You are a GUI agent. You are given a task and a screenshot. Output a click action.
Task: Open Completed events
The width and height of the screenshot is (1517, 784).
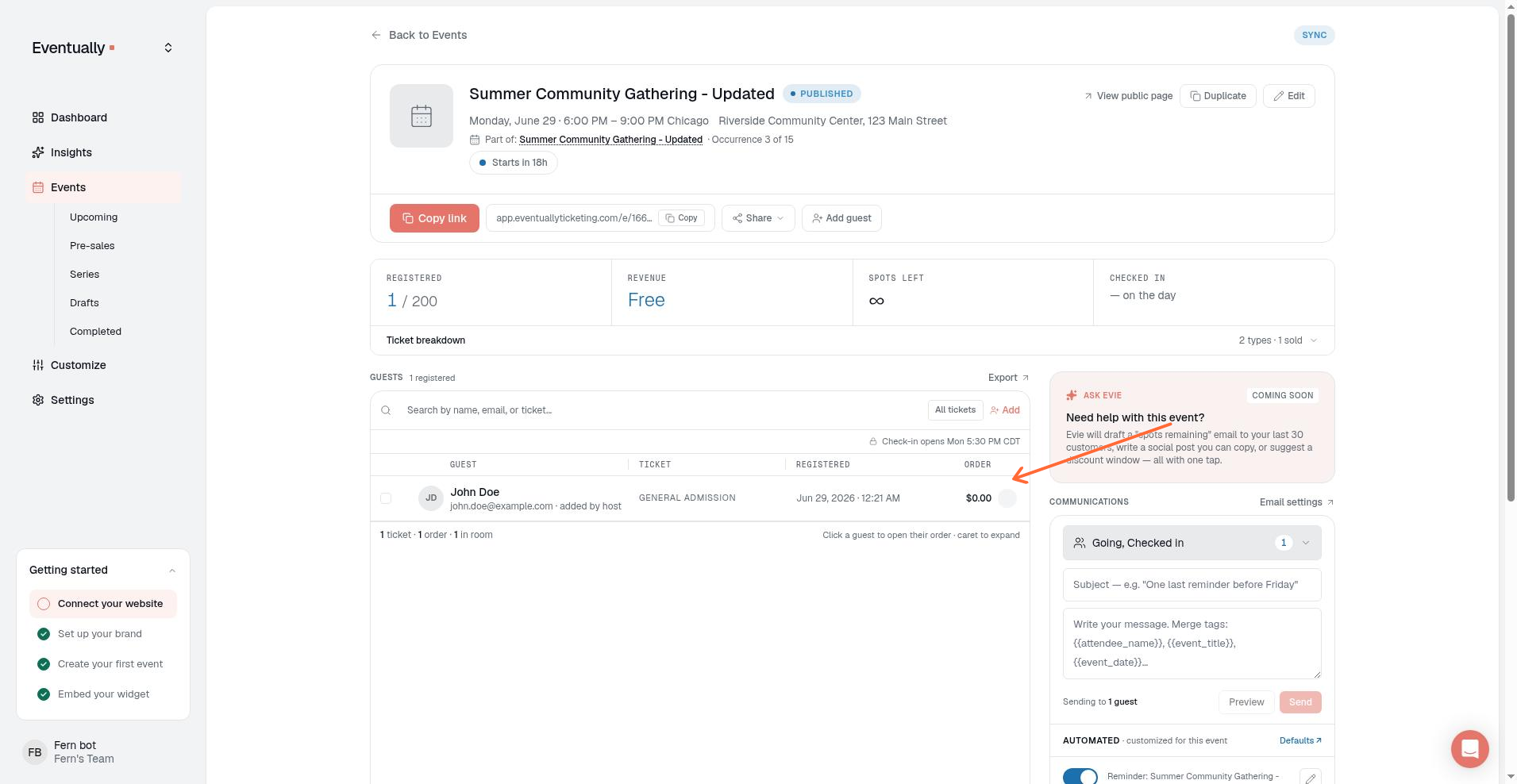pos(95,332)
